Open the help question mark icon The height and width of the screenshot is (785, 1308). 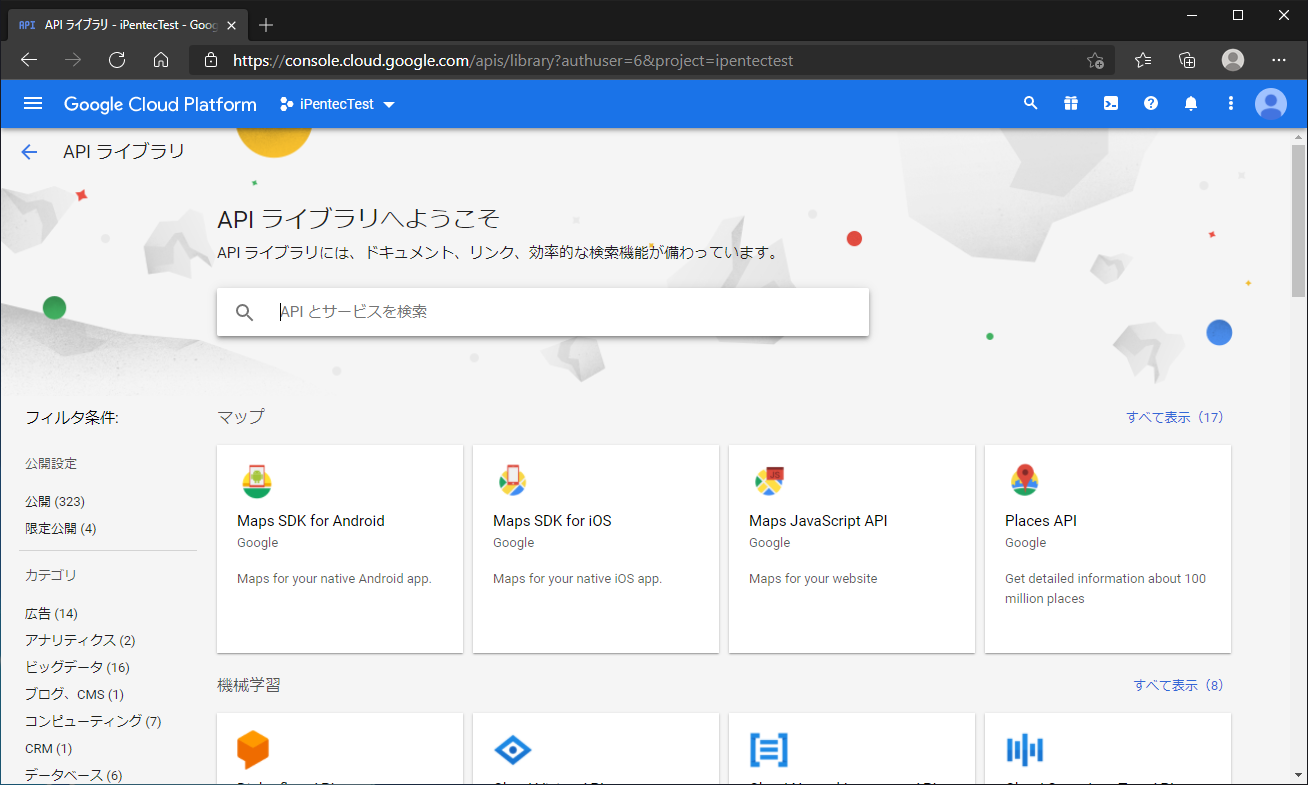tap(1151, 103)
